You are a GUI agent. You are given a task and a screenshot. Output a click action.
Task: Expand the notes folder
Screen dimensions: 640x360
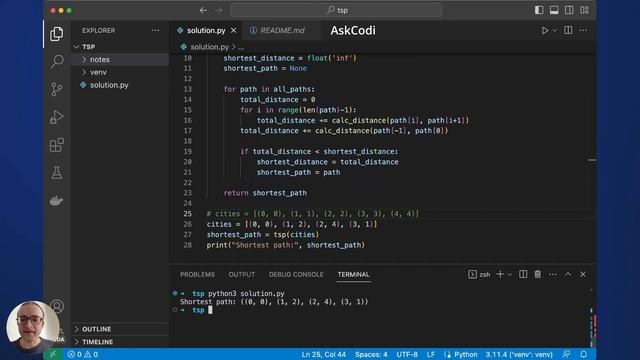tap(84, 60)
